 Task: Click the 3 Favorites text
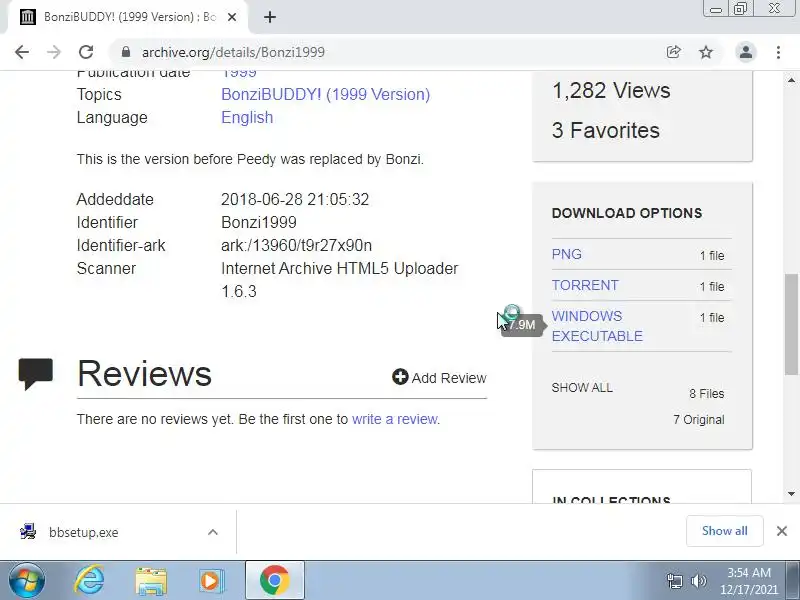[606, 131]
